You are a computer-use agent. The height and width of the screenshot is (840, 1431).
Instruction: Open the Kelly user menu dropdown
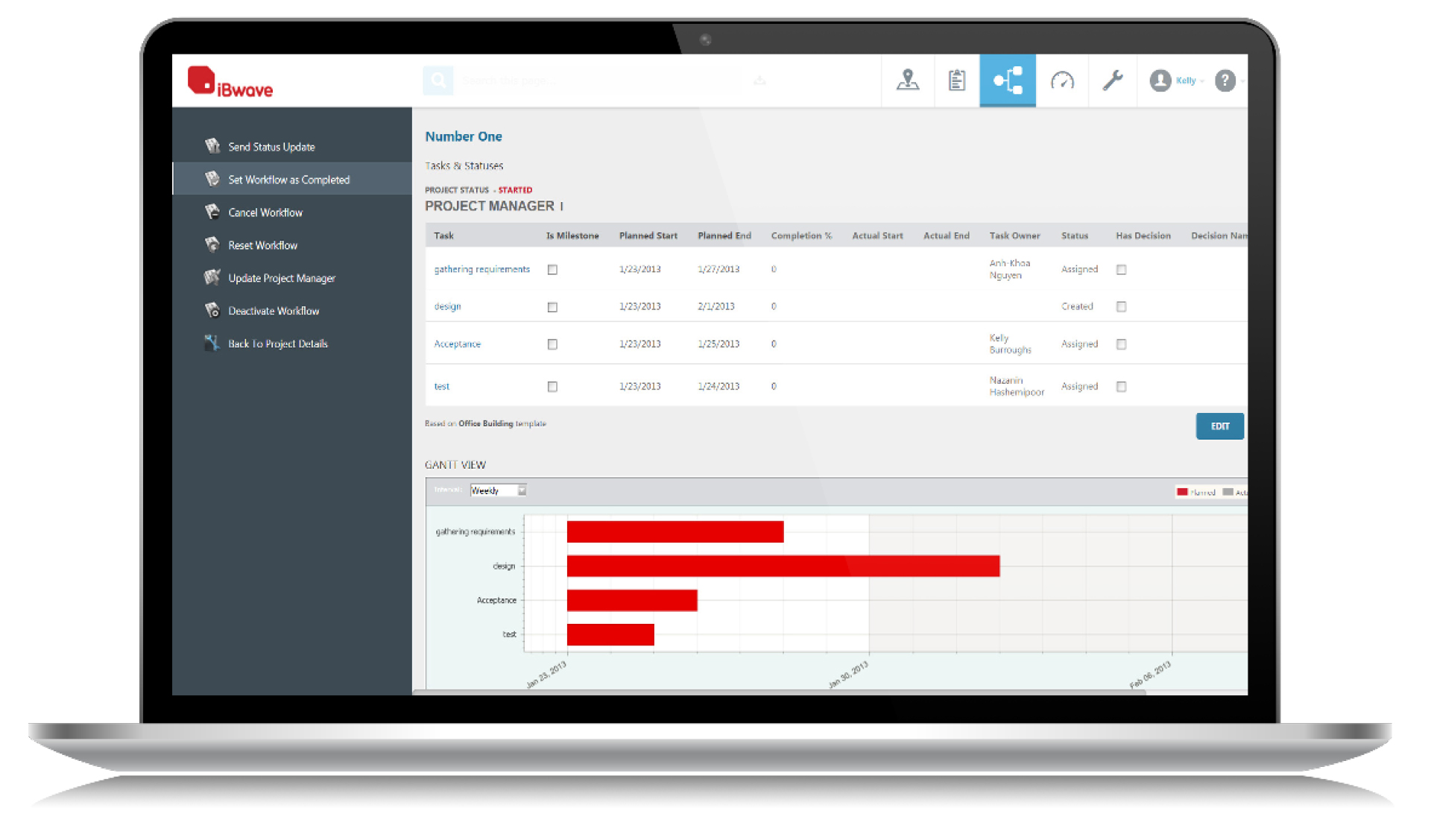pyautogui.click(x=1190, y=80)
